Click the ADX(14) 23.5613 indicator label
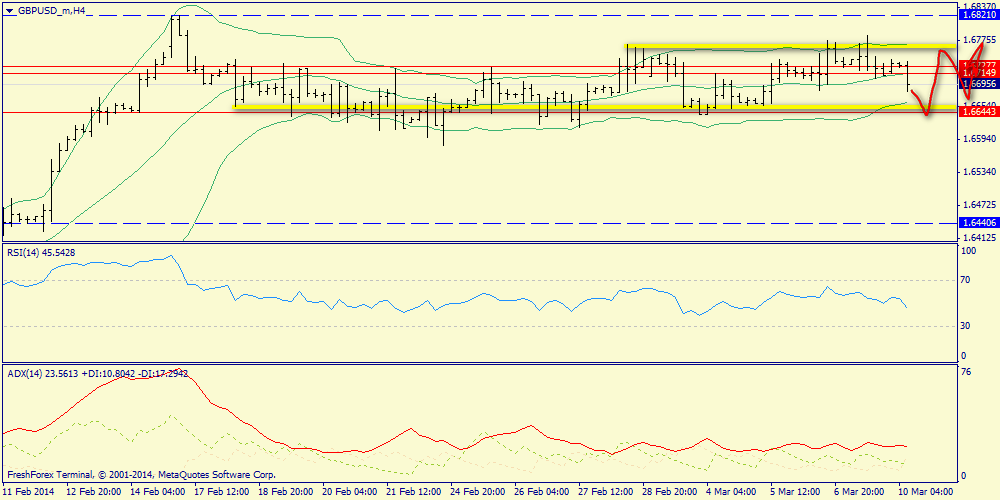1000x500 pixels. 97,374
